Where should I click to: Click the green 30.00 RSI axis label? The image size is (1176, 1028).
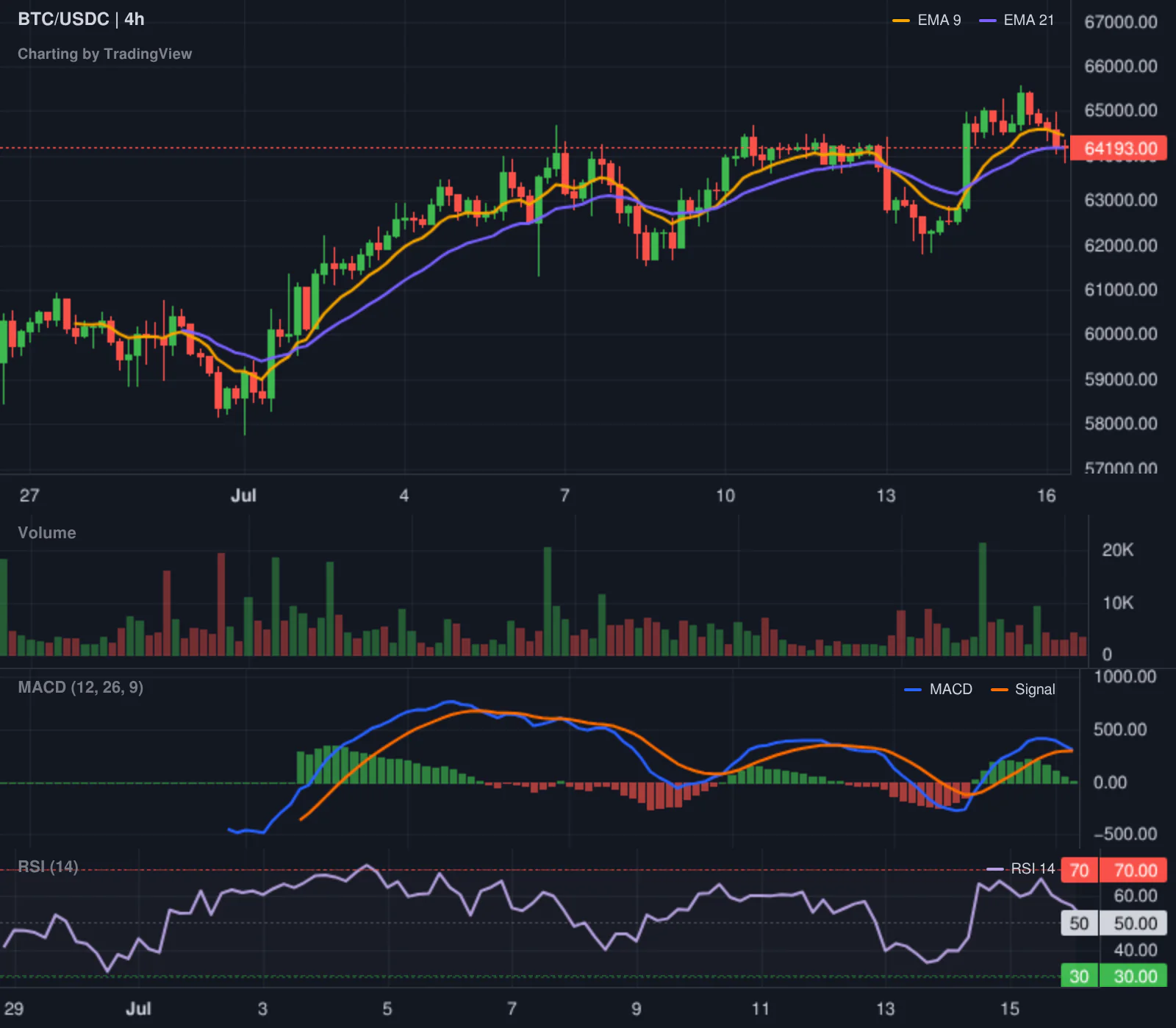1134,977
